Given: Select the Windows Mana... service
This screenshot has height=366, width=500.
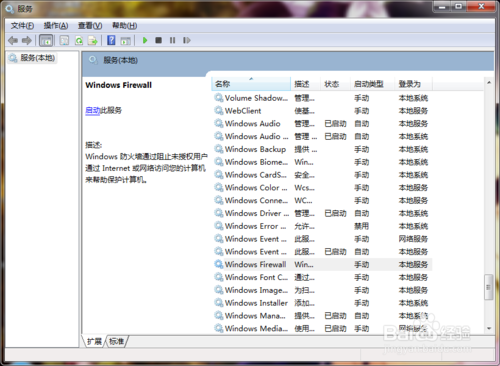Looking at the screenshot, I should point(322,316).
